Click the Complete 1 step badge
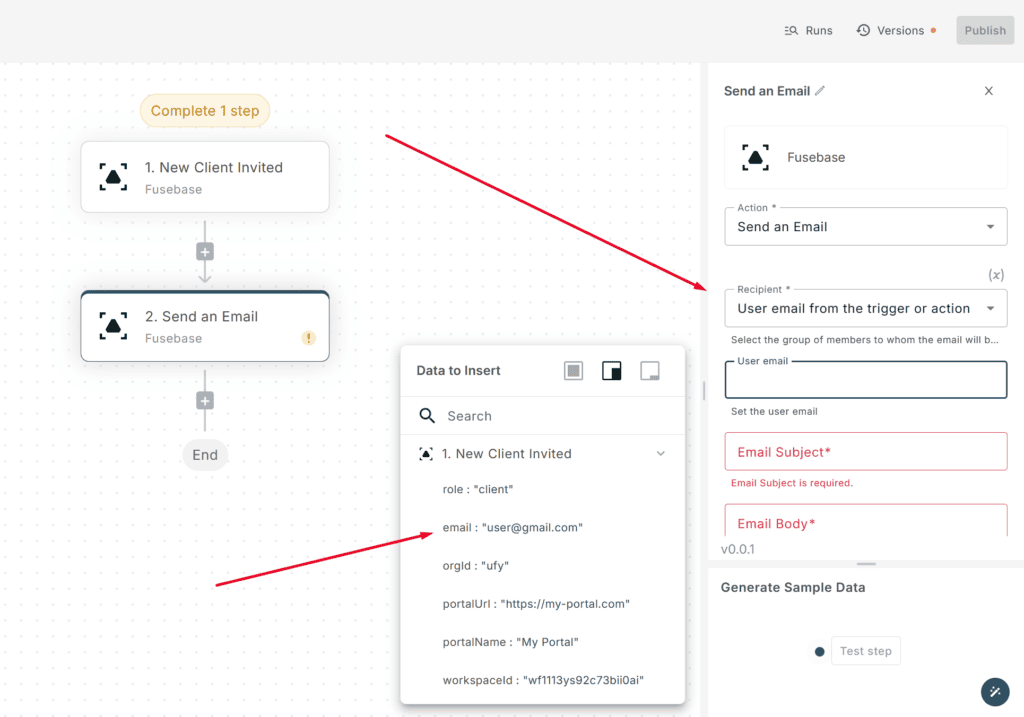 pos(205,111)
